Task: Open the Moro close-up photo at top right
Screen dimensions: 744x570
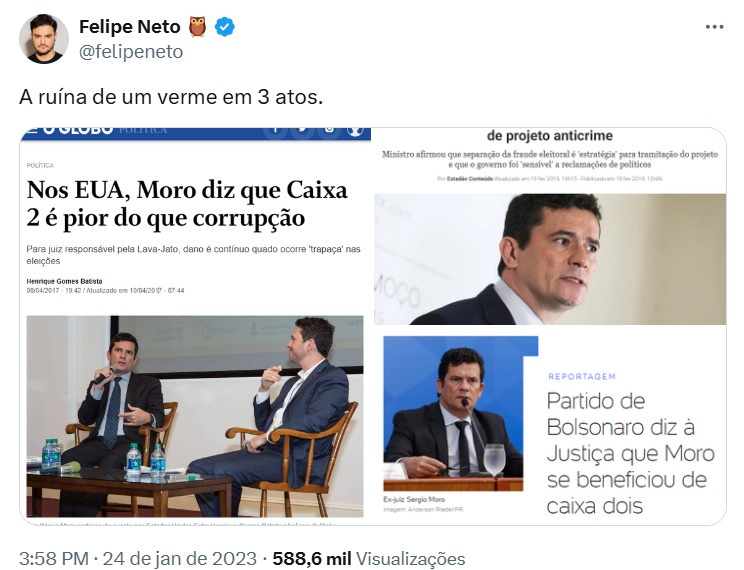Action: coord(550,259)
